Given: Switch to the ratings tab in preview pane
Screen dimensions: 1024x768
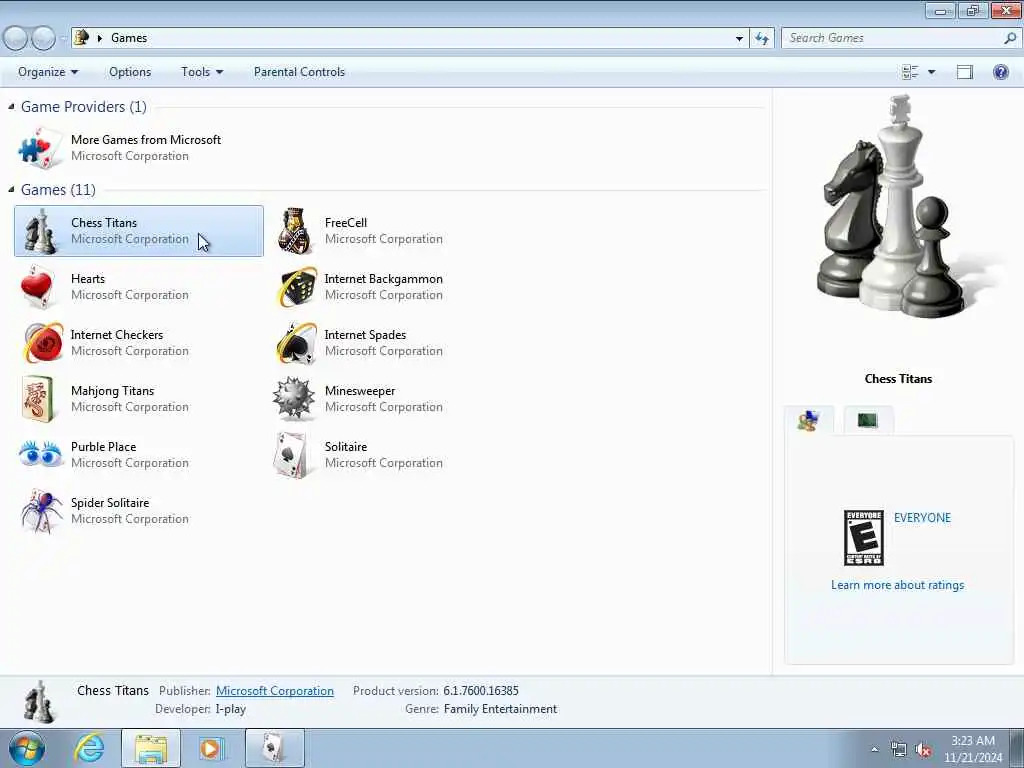Looking at the screenshot, I should point(809,421).
